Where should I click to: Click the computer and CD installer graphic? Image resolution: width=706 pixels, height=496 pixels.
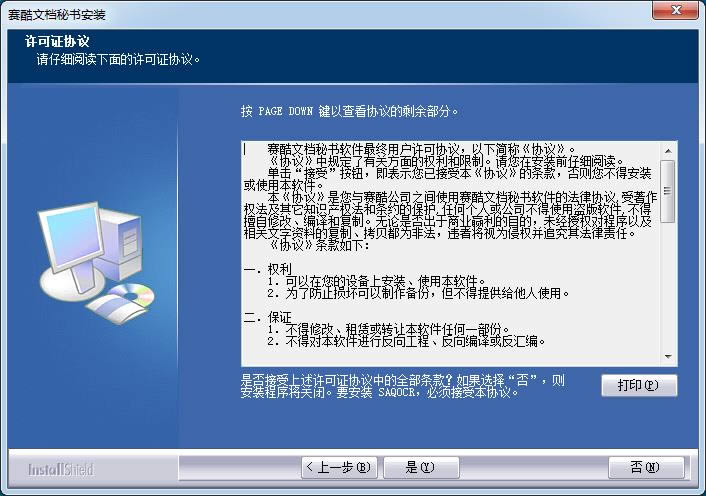pos(95,262)
